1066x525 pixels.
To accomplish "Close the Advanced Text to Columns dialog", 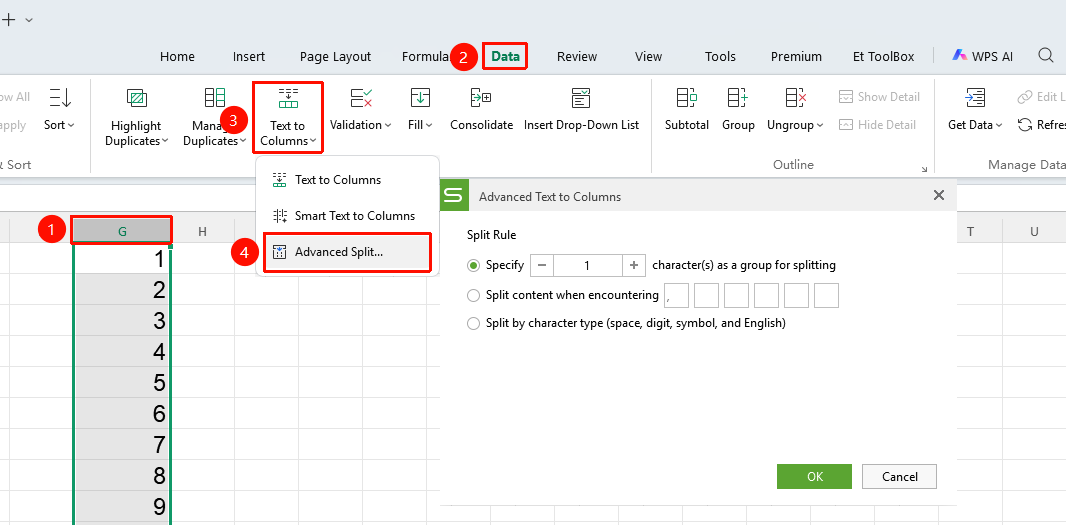I will click(x=939, y=196).
